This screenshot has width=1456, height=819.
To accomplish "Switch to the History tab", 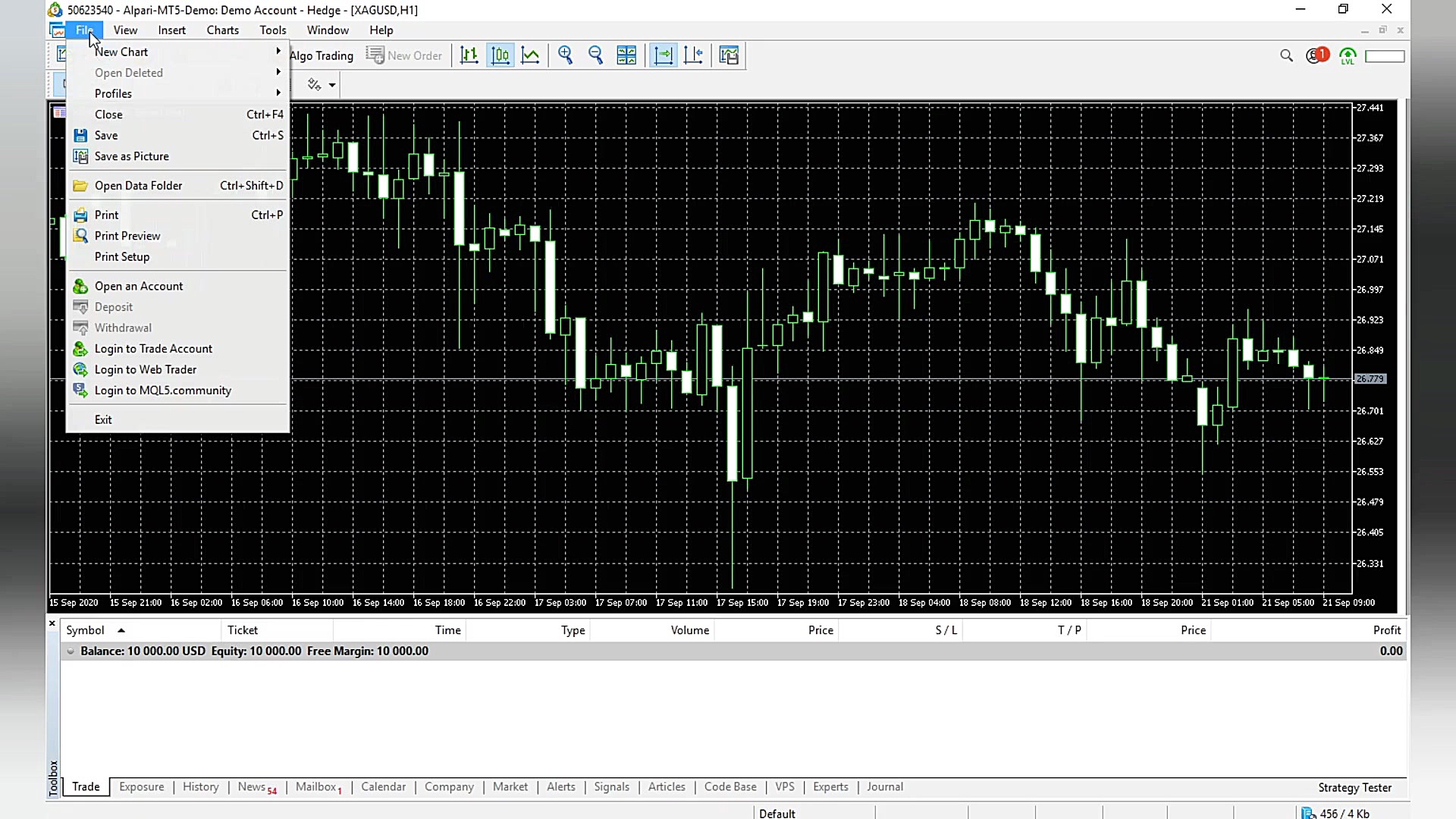I will 200,786.
